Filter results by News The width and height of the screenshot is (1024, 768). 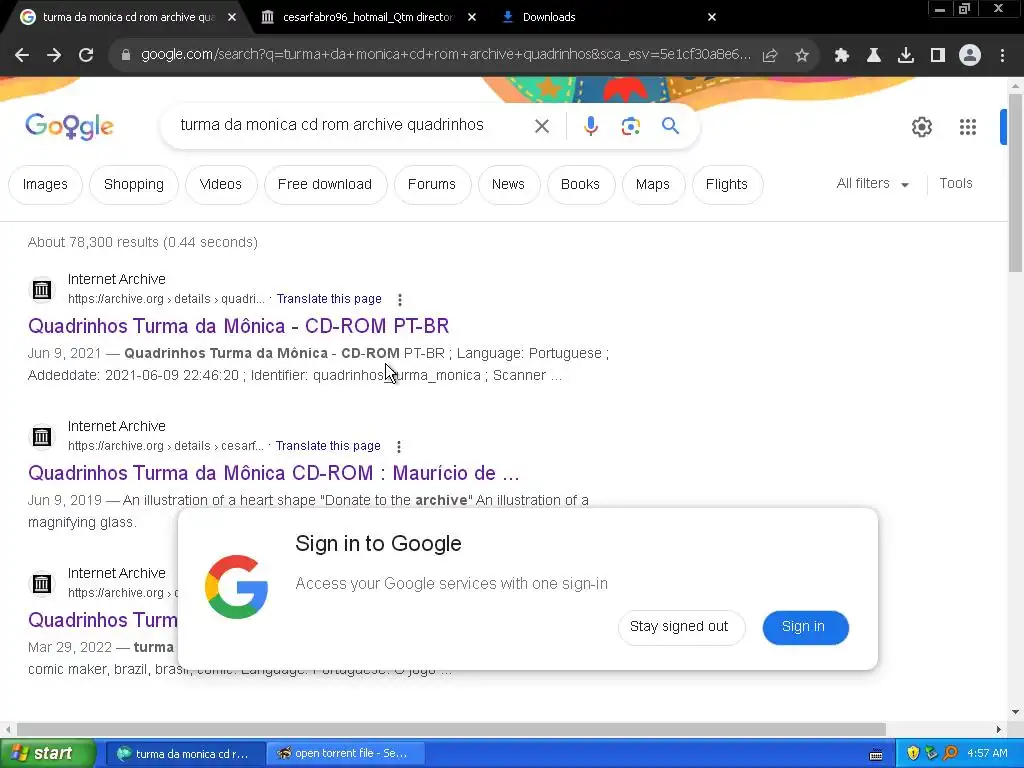pos(508,185)
